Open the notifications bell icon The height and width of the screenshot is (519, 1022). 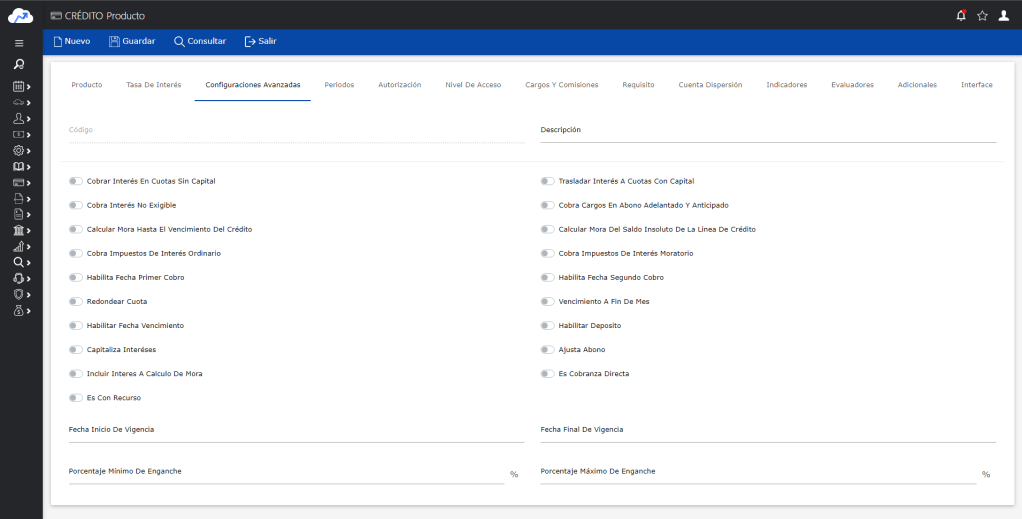point(961,15)
